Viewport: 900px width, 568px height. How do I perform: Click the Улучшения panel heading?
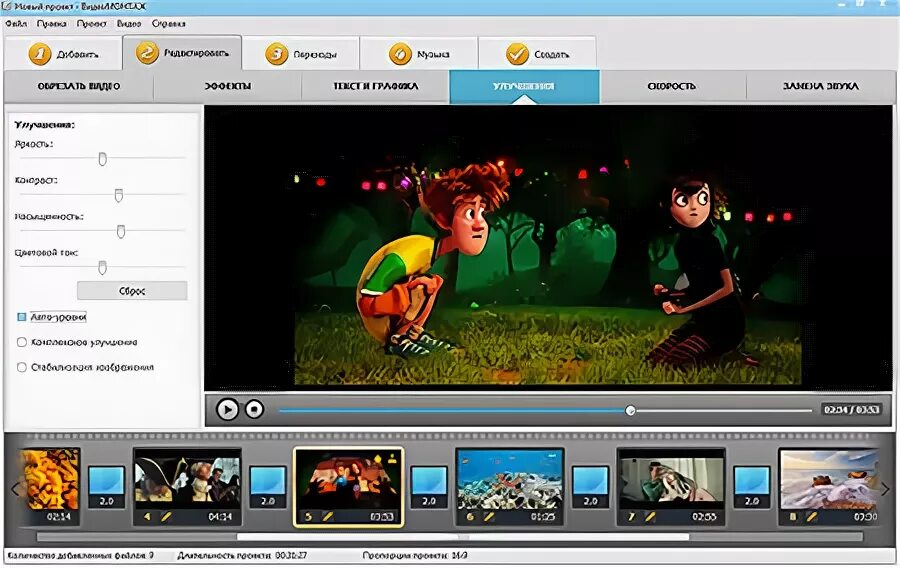pyautogui.click(x=44, y=125)
